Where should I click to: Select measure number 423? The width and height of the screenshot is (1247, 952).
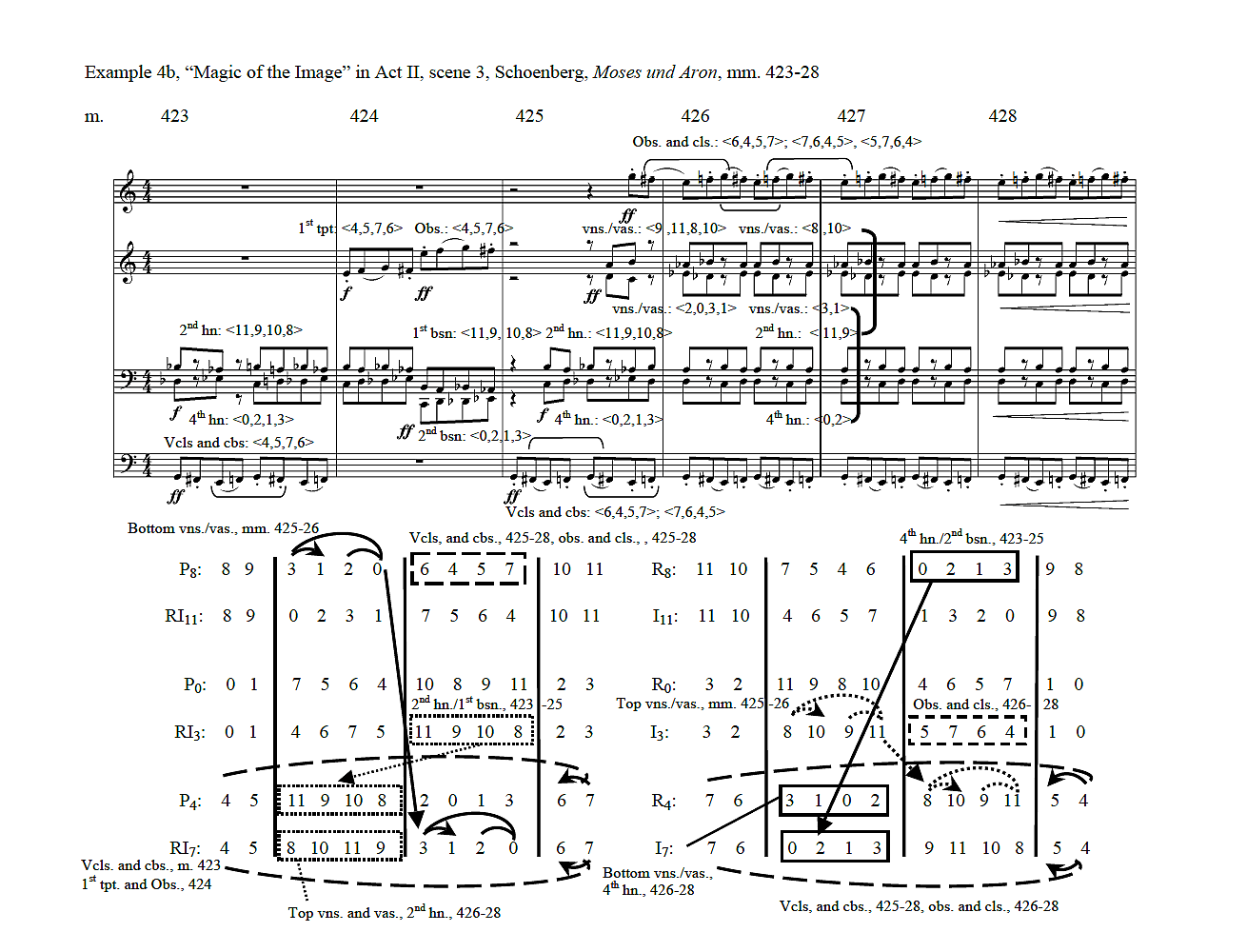click(174, 116)
